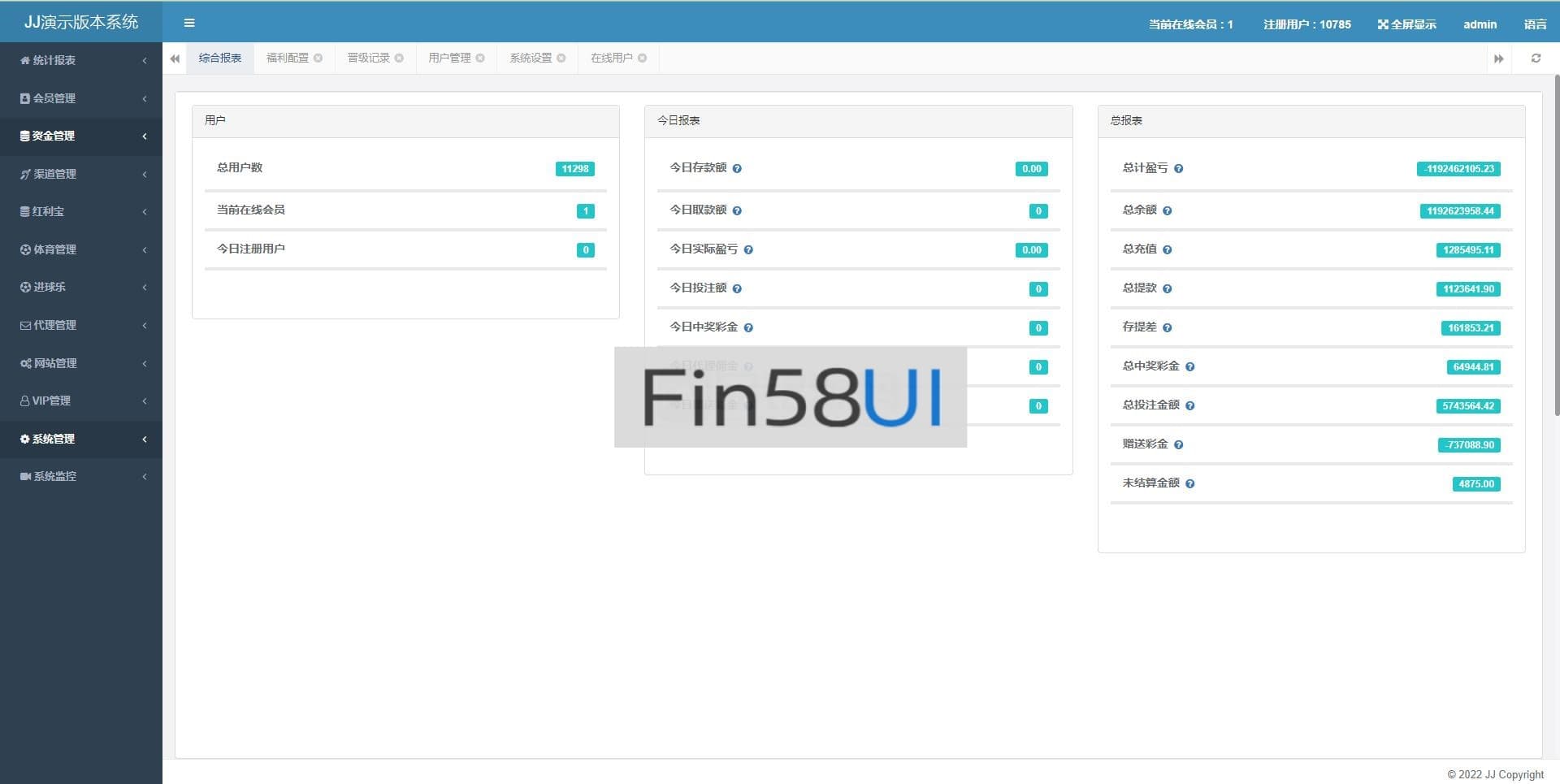Open the 系统监控 sidebar menu
This screenshot has height=784, width=1560.
(81, 476)
